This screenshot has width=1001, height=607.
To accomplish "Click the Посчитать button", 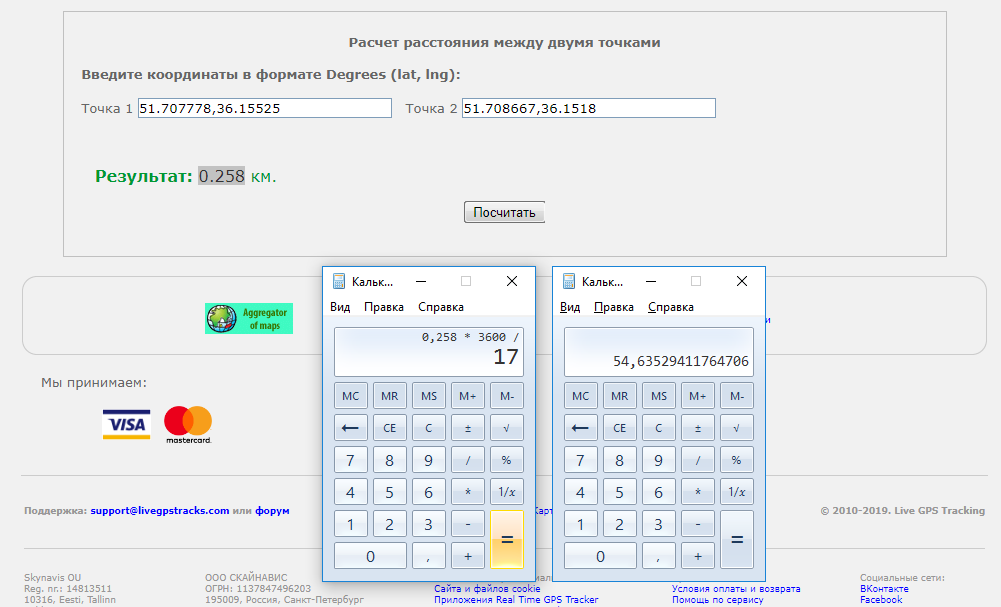I will click(504, 213).
